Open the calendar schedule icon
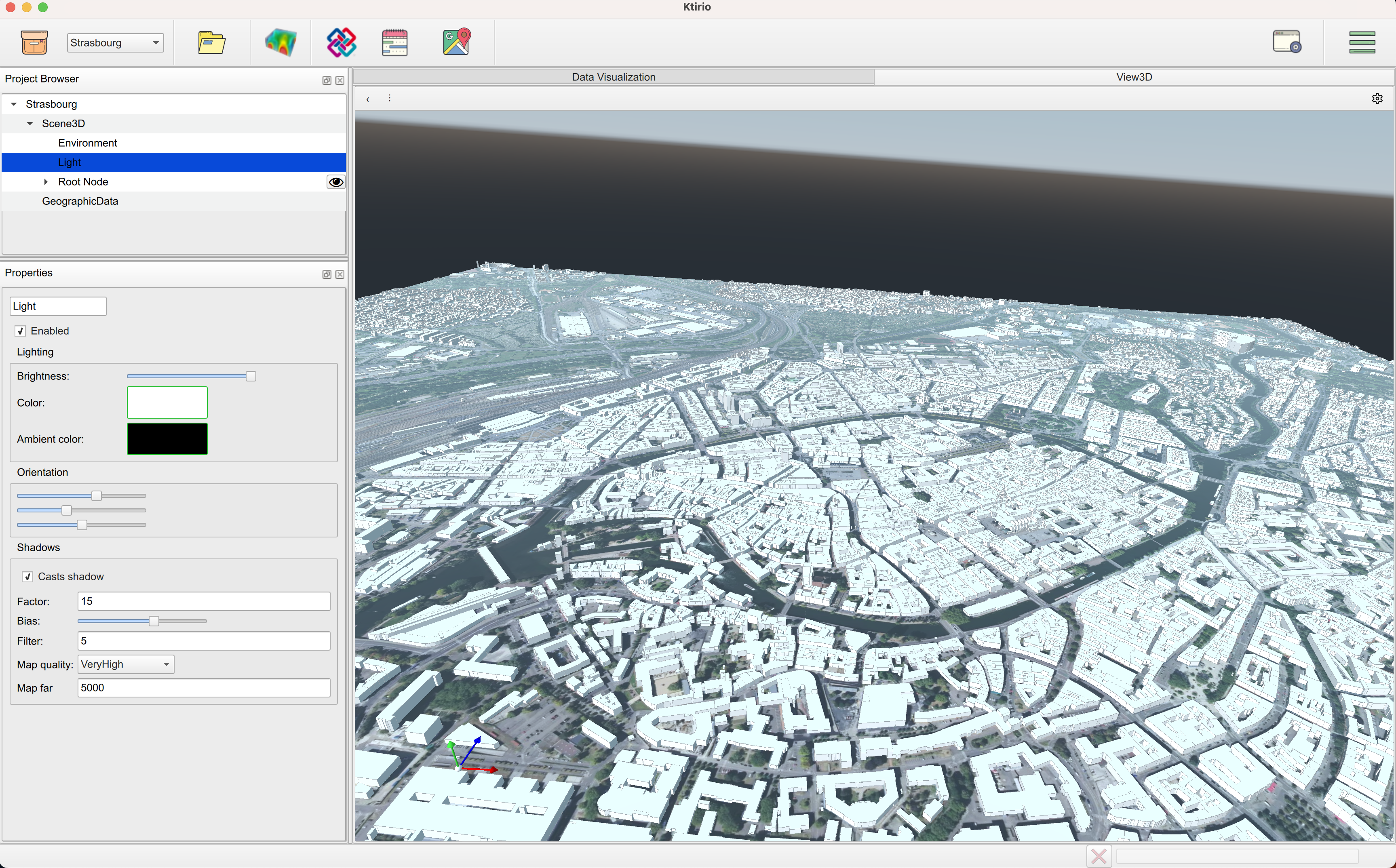The width and height of the screenshot is (1396, 868). (395, 42)
